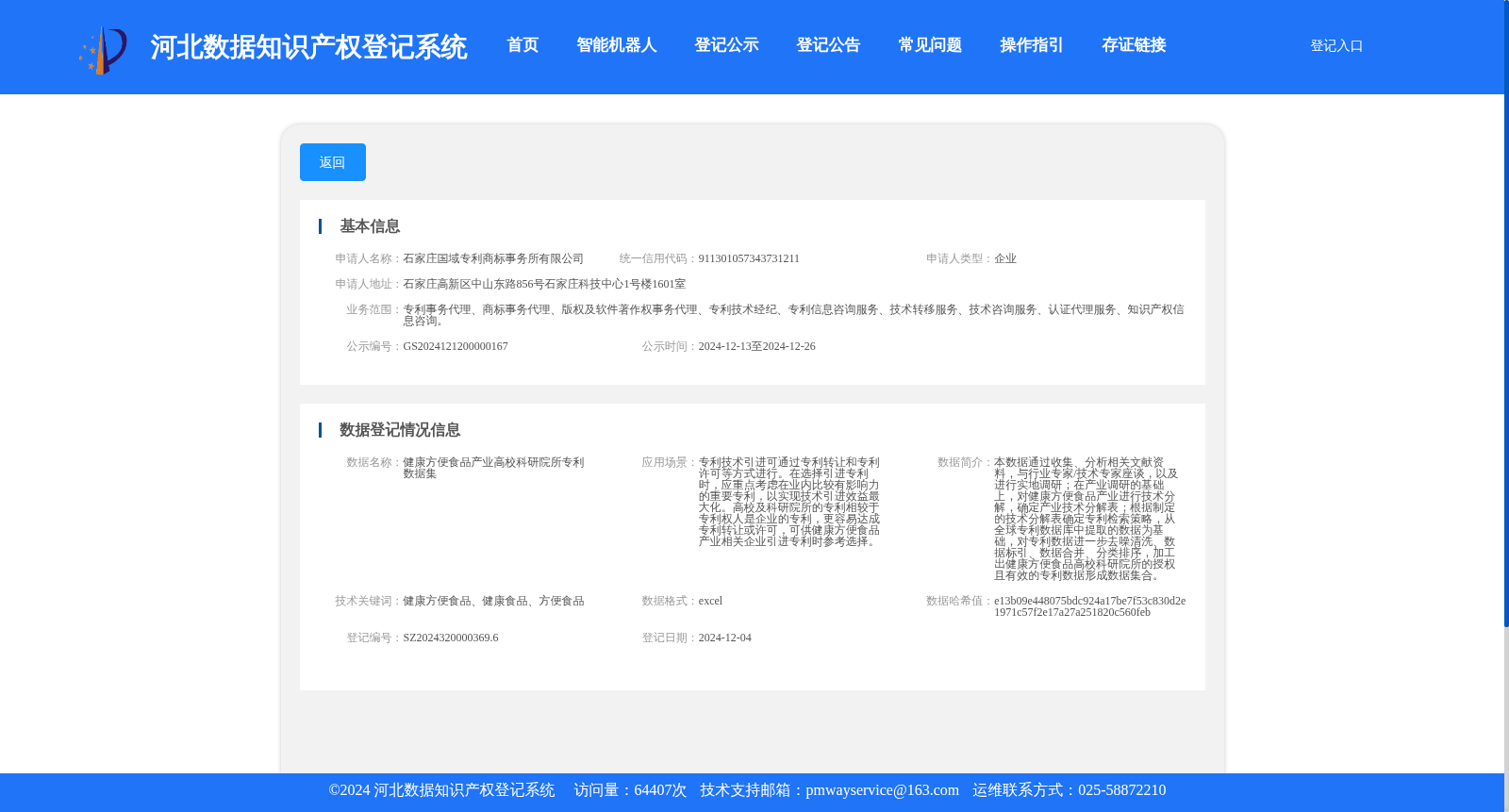The width and height of the screenshot is (1509, 812).
Task: Select registration date 2024-12-04
Action: 725,638
